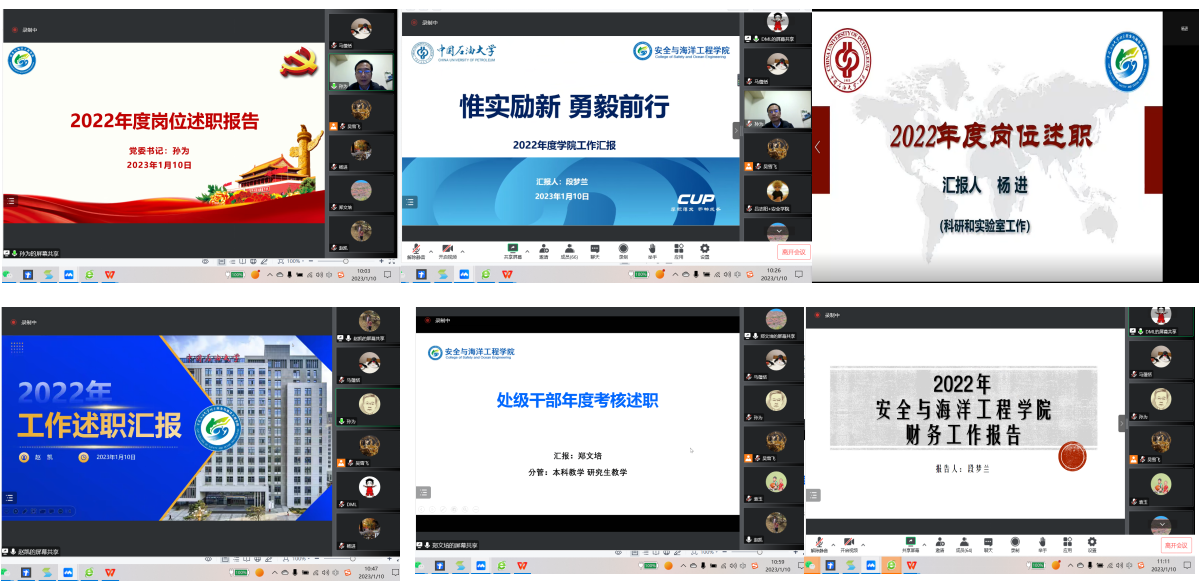1199x582 pixels.
Task: Open video options arrow in the 10:26 meeting toolbar
Action: point(461,249)
